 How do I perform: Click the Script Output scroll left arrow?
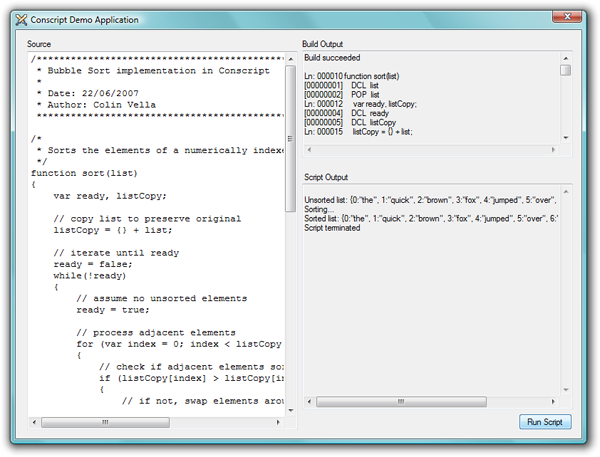point(309,402)
